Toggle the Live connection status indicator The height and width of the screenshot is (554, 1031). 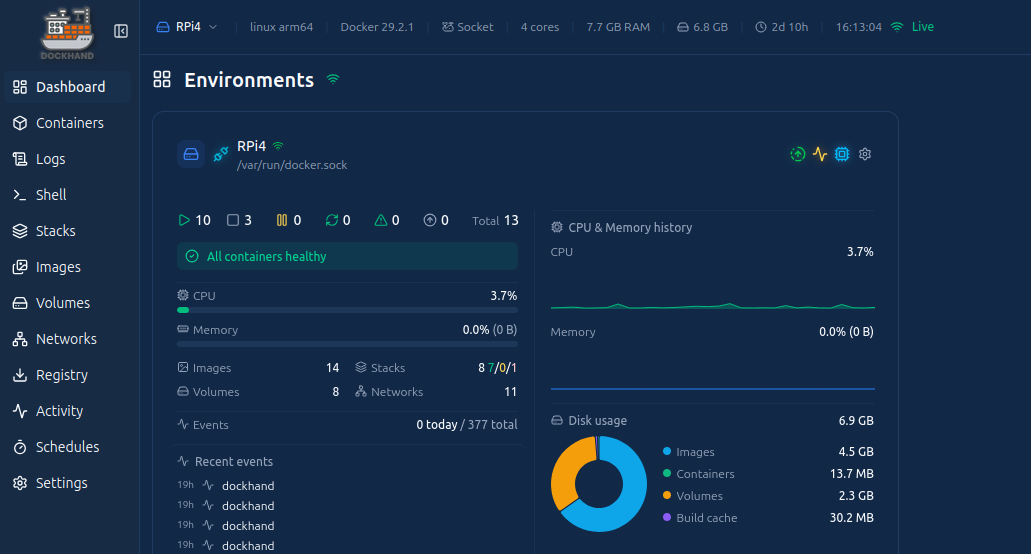[912, 27]
